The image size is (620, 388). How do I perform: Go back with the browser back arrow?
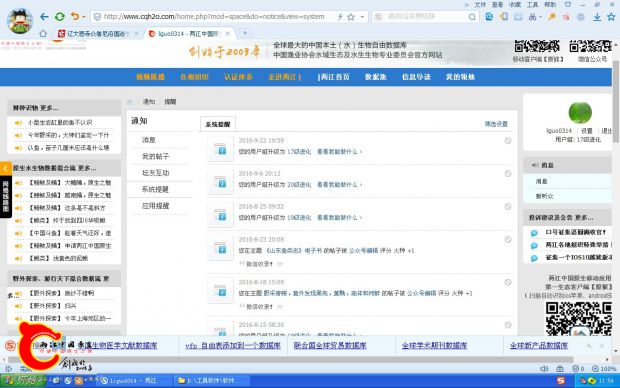[x=44, y=17]
